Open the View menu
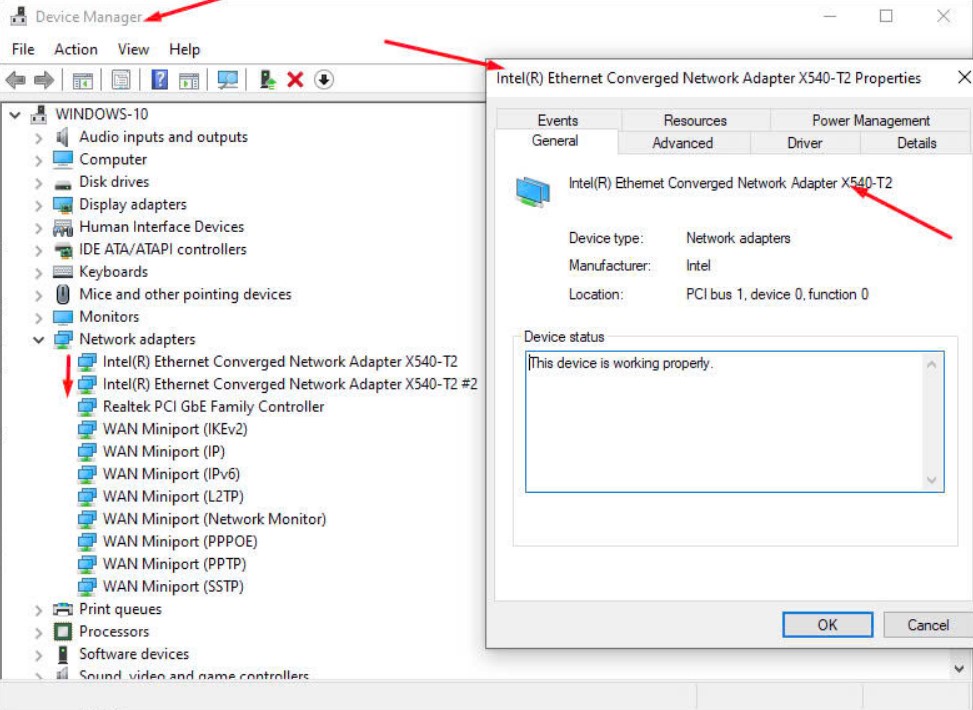The width and height of the screenshot is (973, 710). point(133,49)
